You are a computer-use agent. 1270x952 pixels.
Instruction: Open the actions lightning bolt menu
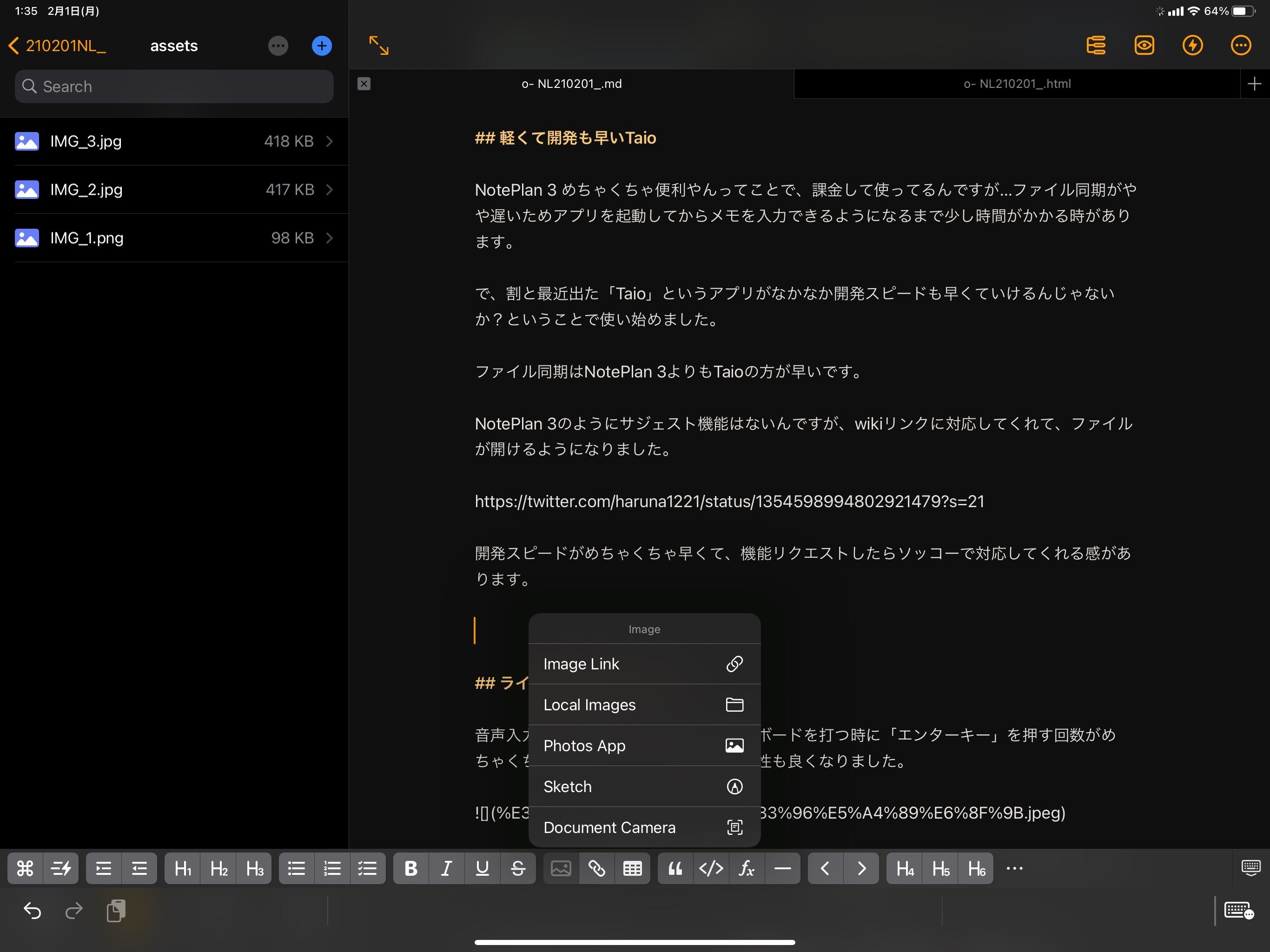point(1192,46)
